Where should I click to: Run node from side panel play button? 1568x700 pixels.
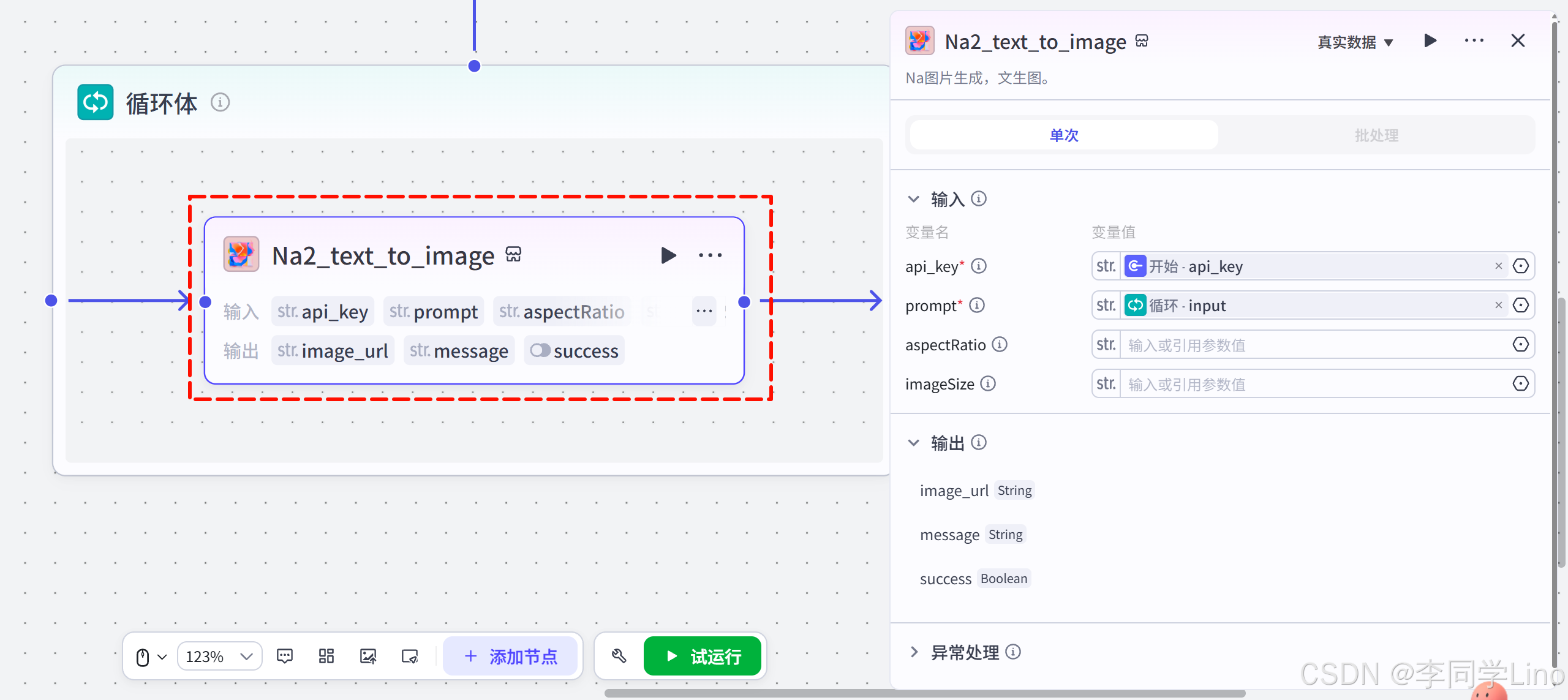coord(1430,41)
